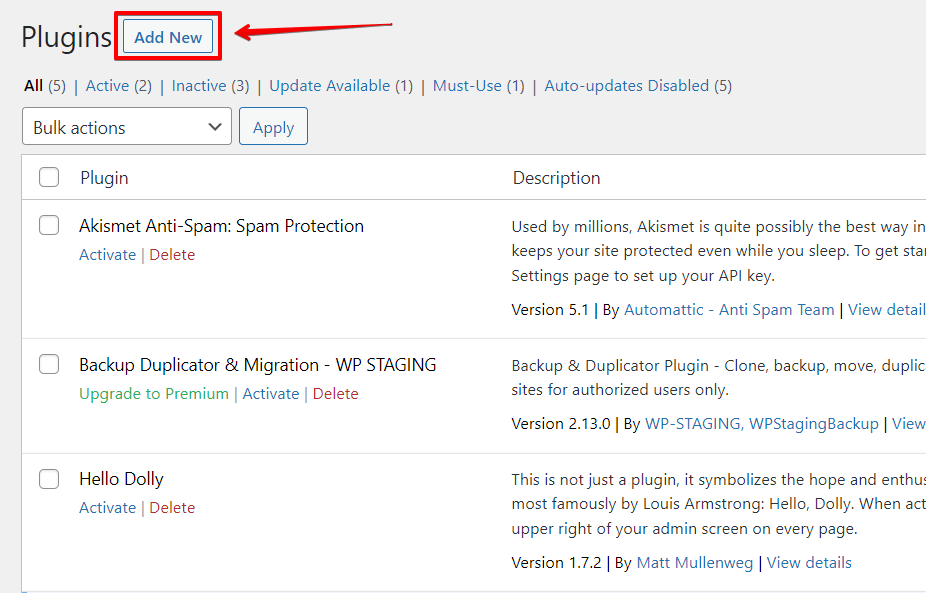Screen dimensions: 926x593
Task: Click the Hello Dolly plugin title
Action: coord(121,479)
